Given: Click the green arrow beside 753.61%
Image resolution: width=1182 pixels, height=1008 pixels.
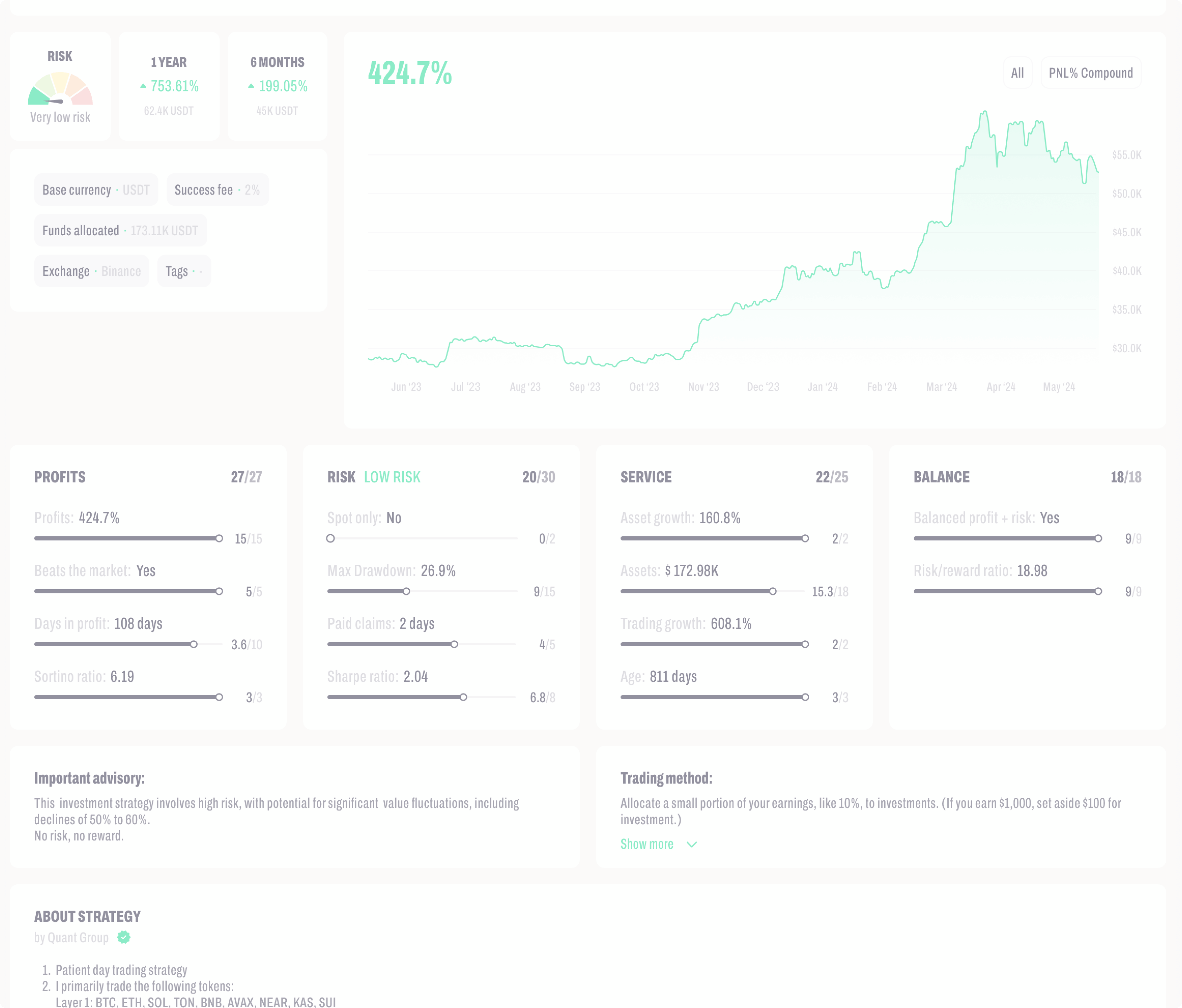Looking at the screenshot, I should click(143, 86).
